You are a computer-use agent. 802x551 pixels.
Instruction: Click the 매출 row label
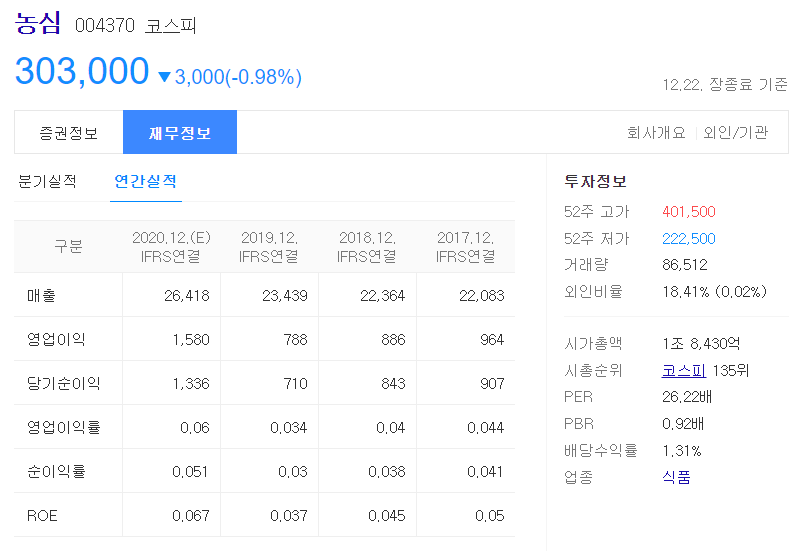[x=41, y=295]
